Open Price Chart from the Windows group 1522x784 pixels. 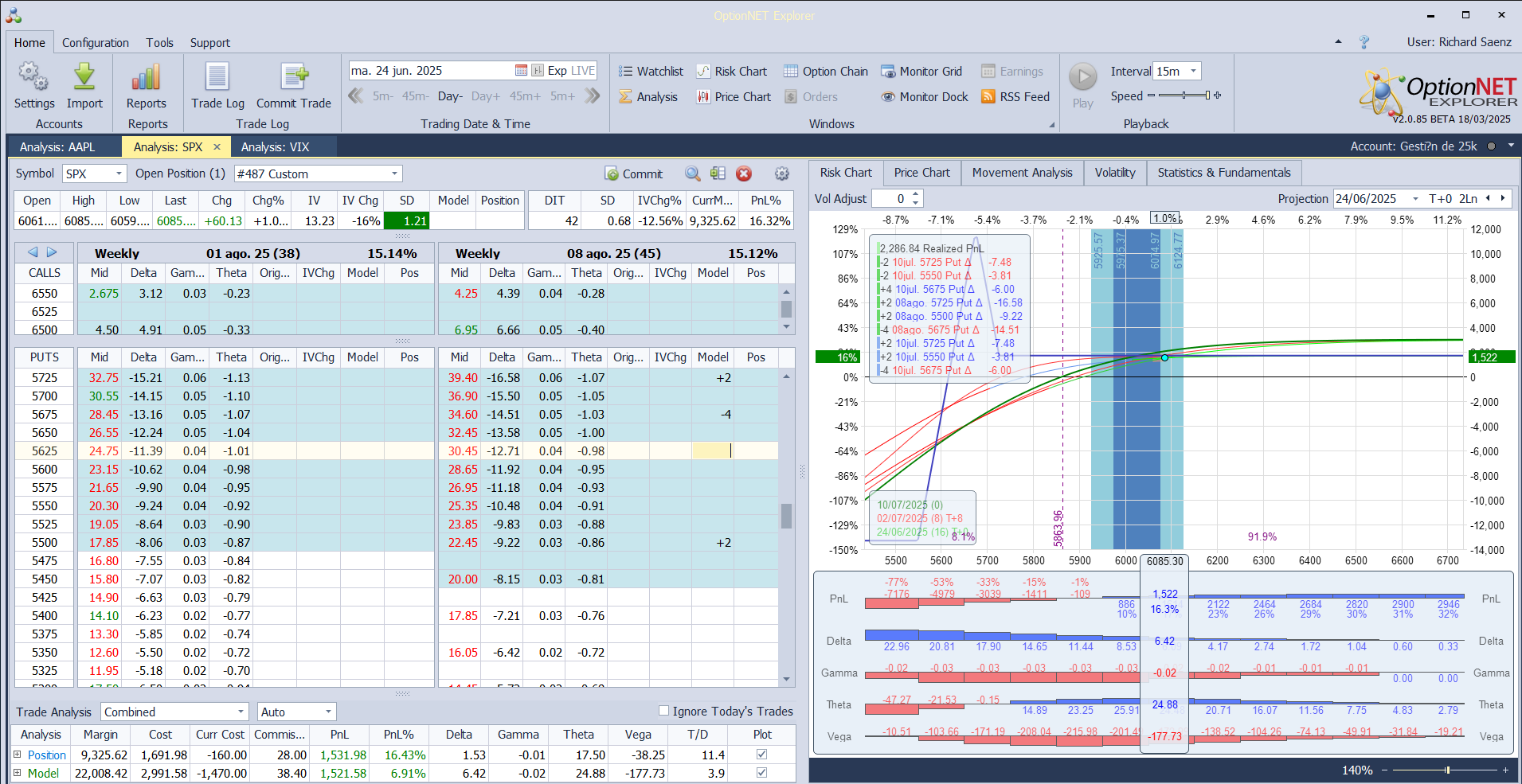pos(734,97)
